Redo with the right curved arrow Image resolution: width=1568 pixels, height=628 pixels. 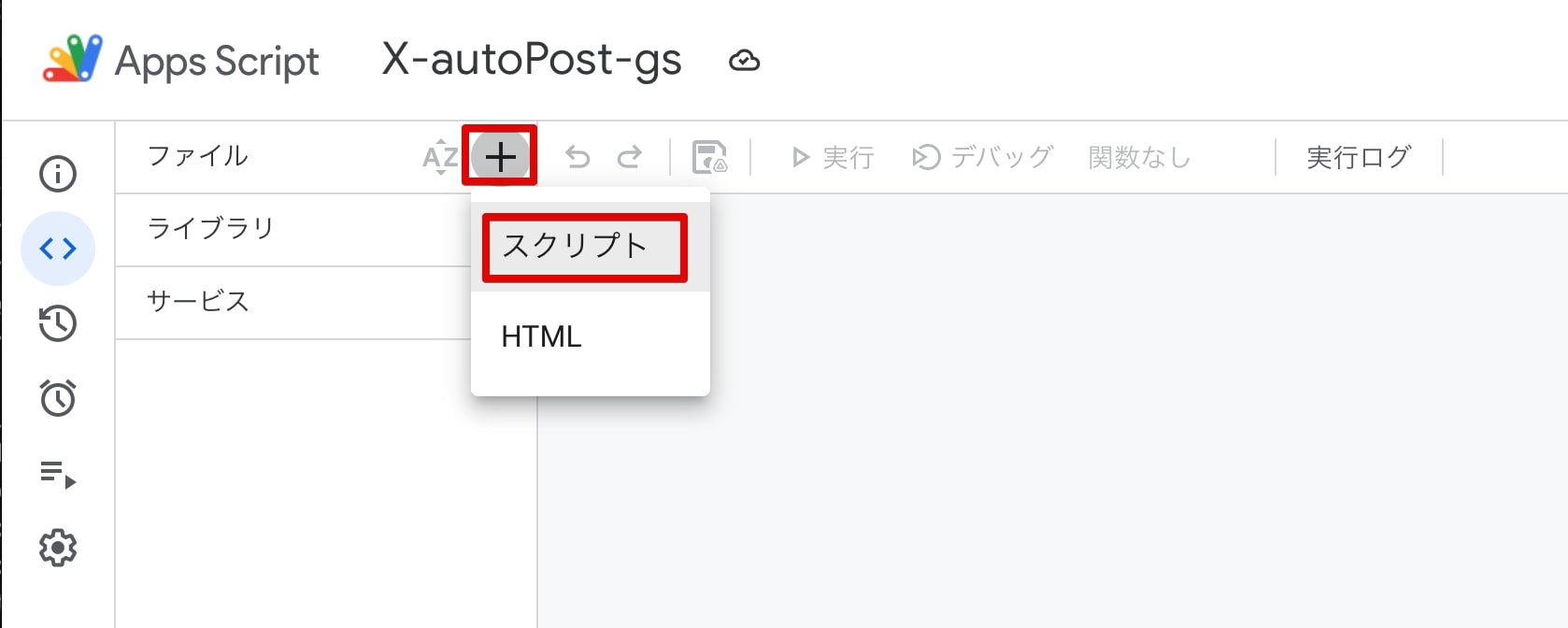pos(630,157)
